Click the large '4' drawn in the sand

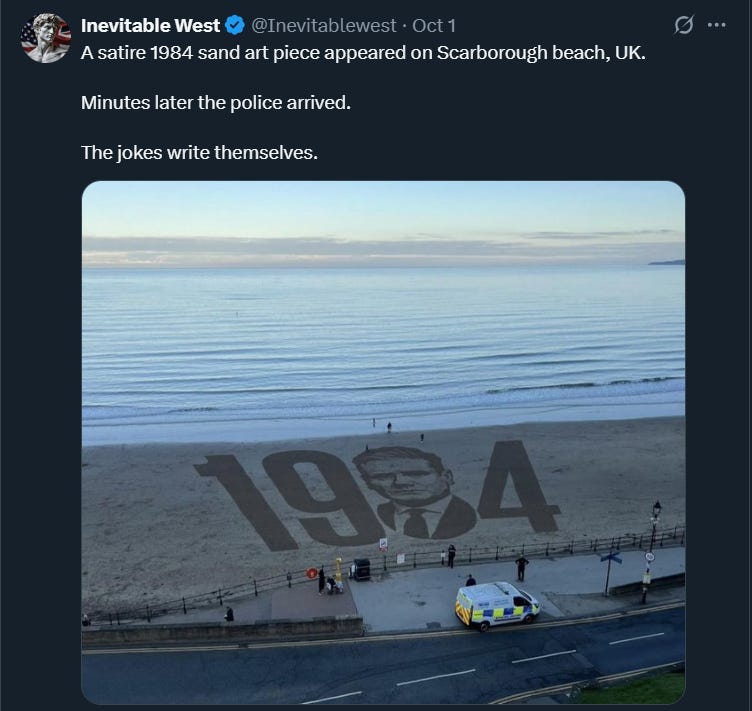point(518,485)
